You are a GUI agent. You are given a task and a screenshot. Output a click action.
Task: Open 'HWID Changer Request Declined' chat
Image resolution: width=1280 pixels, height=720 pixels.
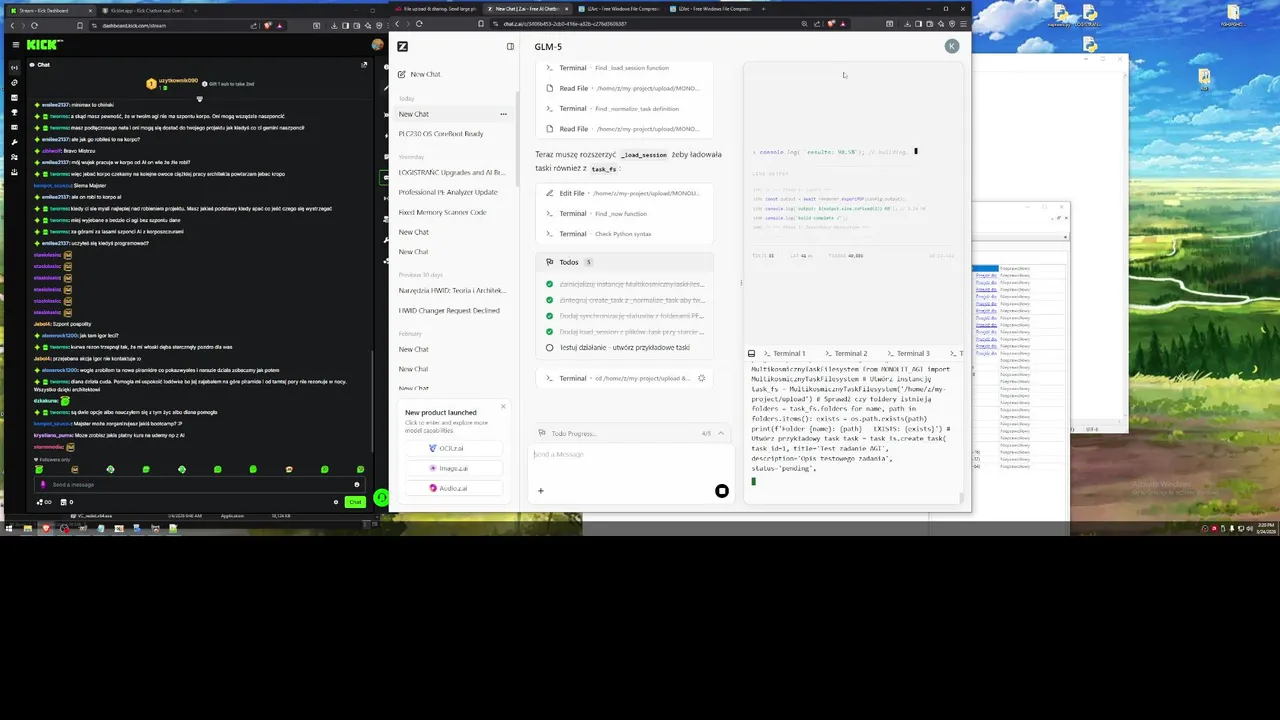click(449, 310)
